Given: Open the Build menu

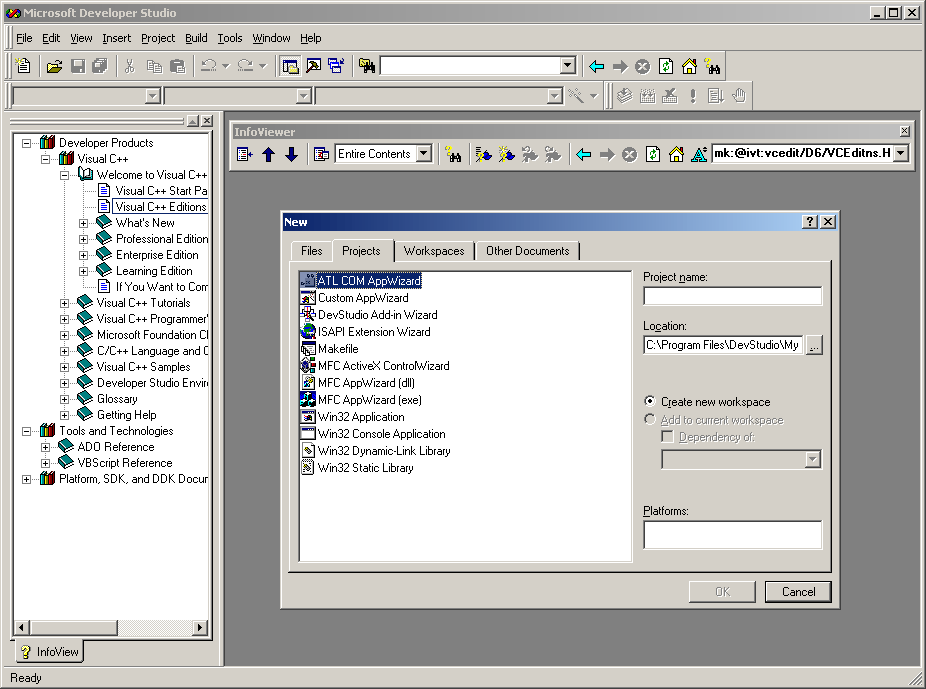Looking at the screenshot, I should coord(196,38).
